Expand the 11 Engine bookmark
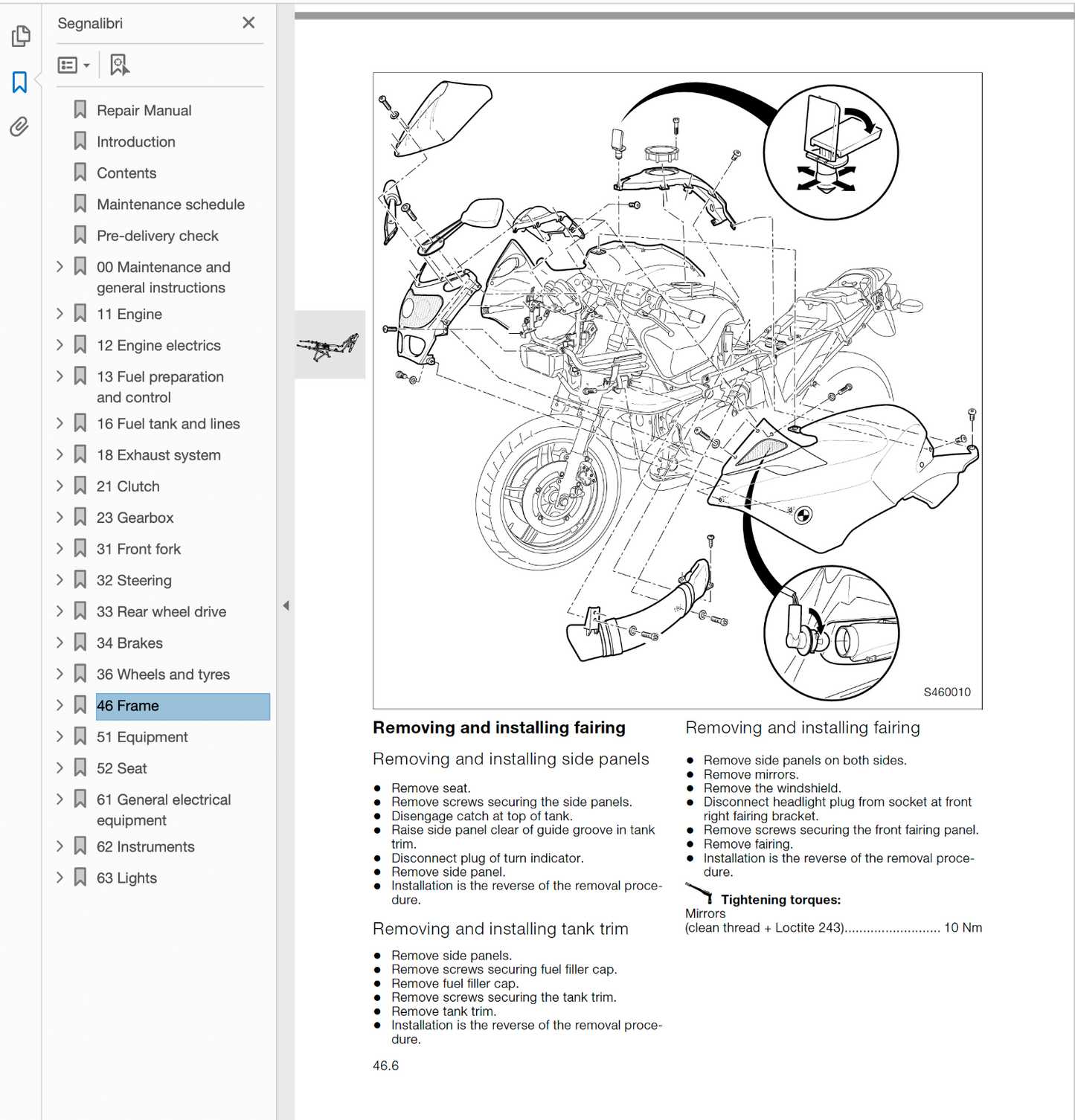 click(x=60, y=314)
